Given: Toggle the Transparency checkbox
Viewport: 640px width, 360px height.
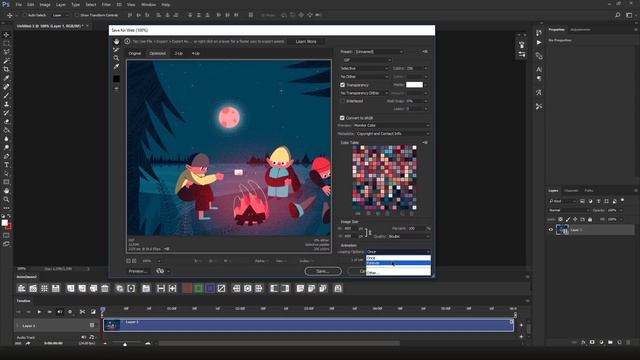Looking at the screenshot, I should pyautogui.click(x=342, y=85).
